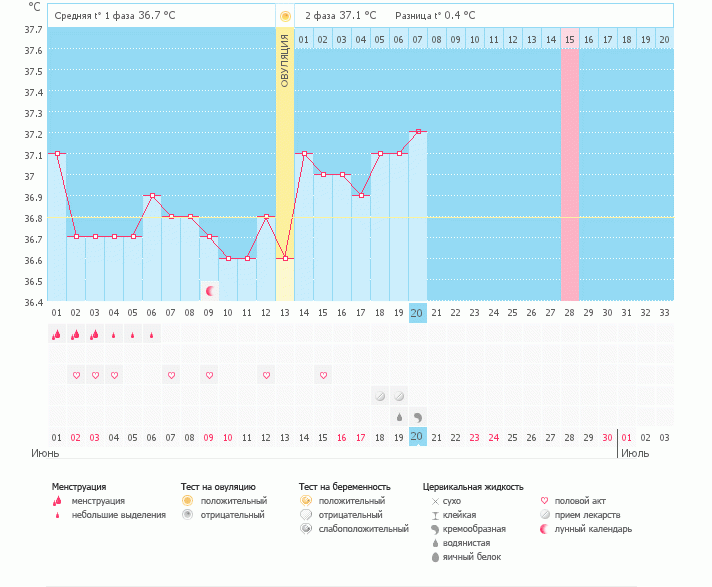Click the 37.1 temperature point on day 01
Image resolution: width=712 pixels, height=587 pixels.
pyautogui.click(x=57, y=154)
